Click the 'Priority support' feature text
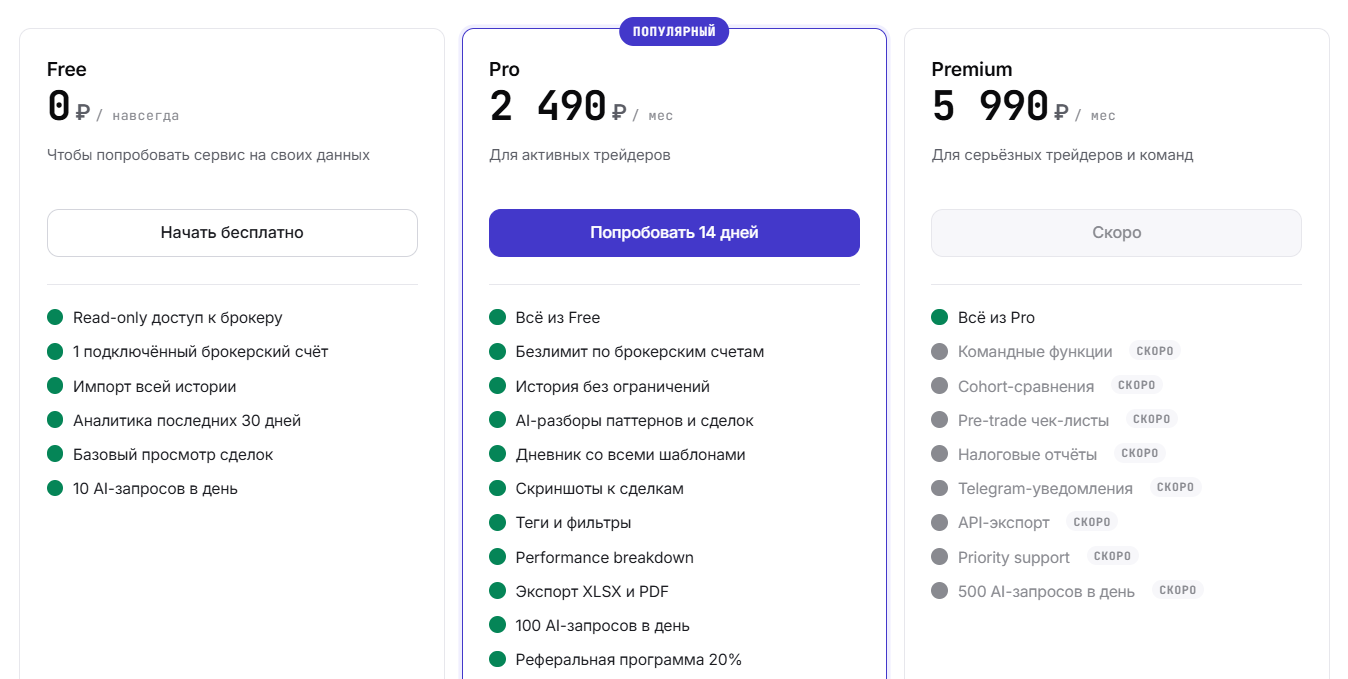This screenshot has height=679, width=1348. (1014, 558)
